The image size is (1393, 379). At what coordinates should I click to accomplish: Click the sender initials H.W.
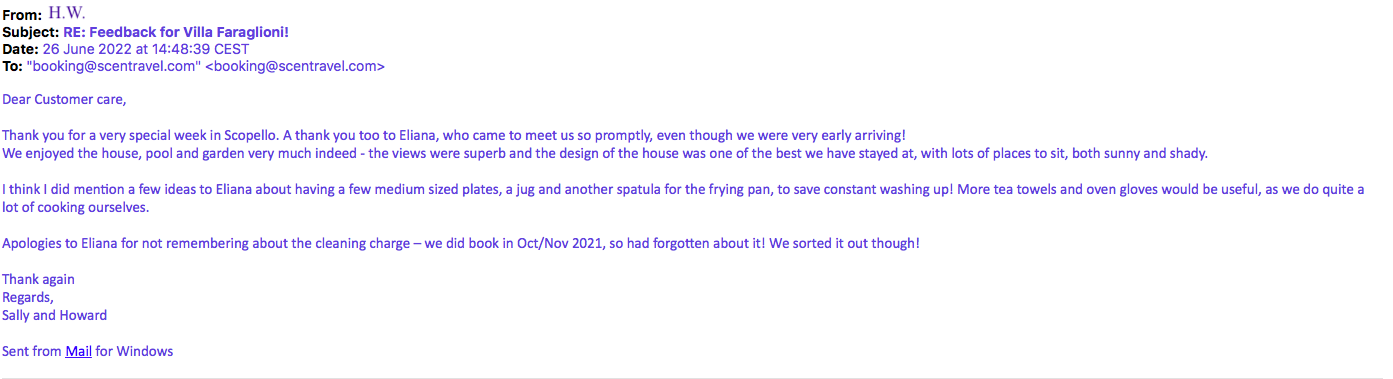(x=67, y=14)
